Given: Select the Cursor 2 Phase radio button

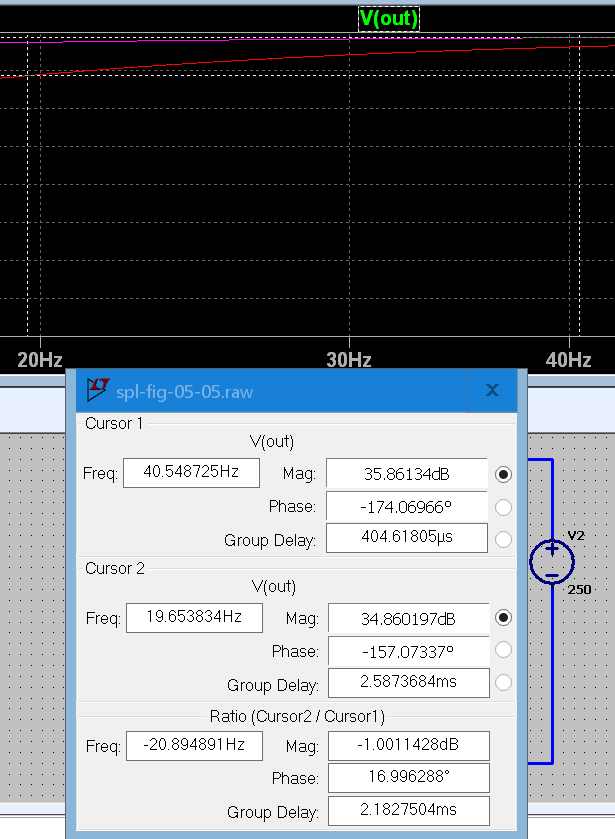Looking at the screenshot, I should coord(504,651).
